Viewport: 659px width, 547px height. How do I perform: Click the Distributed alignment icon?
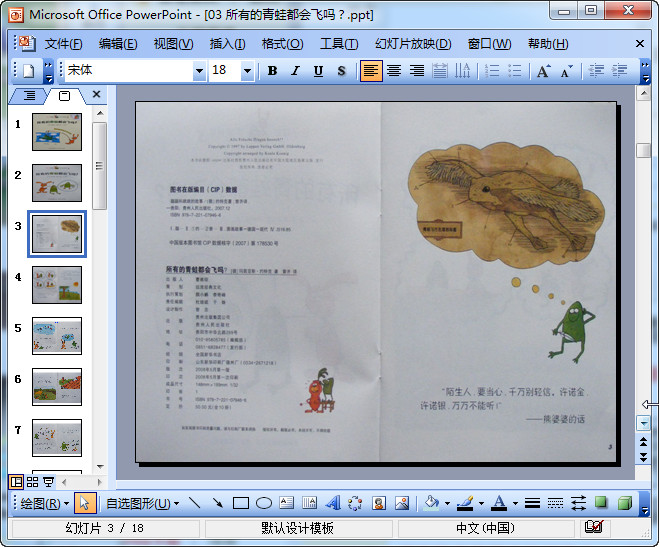tap(440, 71)
